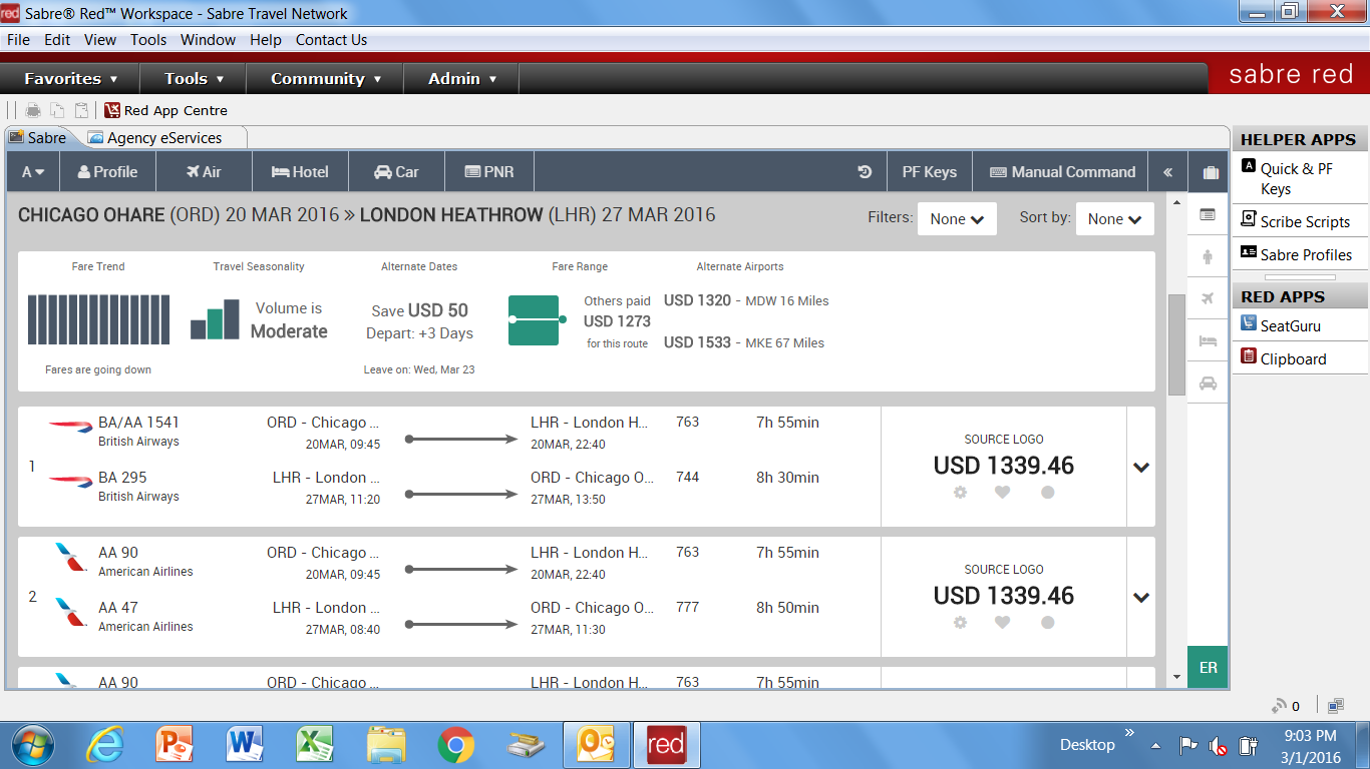The width and height of the screenshot is (1370, 769).
Task: Open Clipboard red app
Action: click(1300, 358)
